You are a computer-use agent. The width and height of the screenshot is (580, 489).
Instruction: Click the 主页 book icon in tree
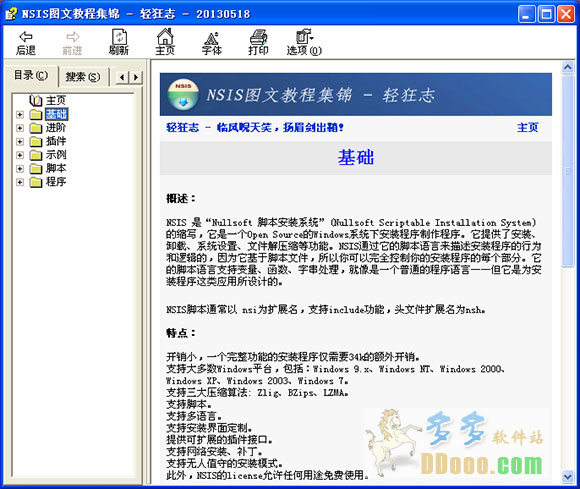pyautogui.click(x=36, y=100)
